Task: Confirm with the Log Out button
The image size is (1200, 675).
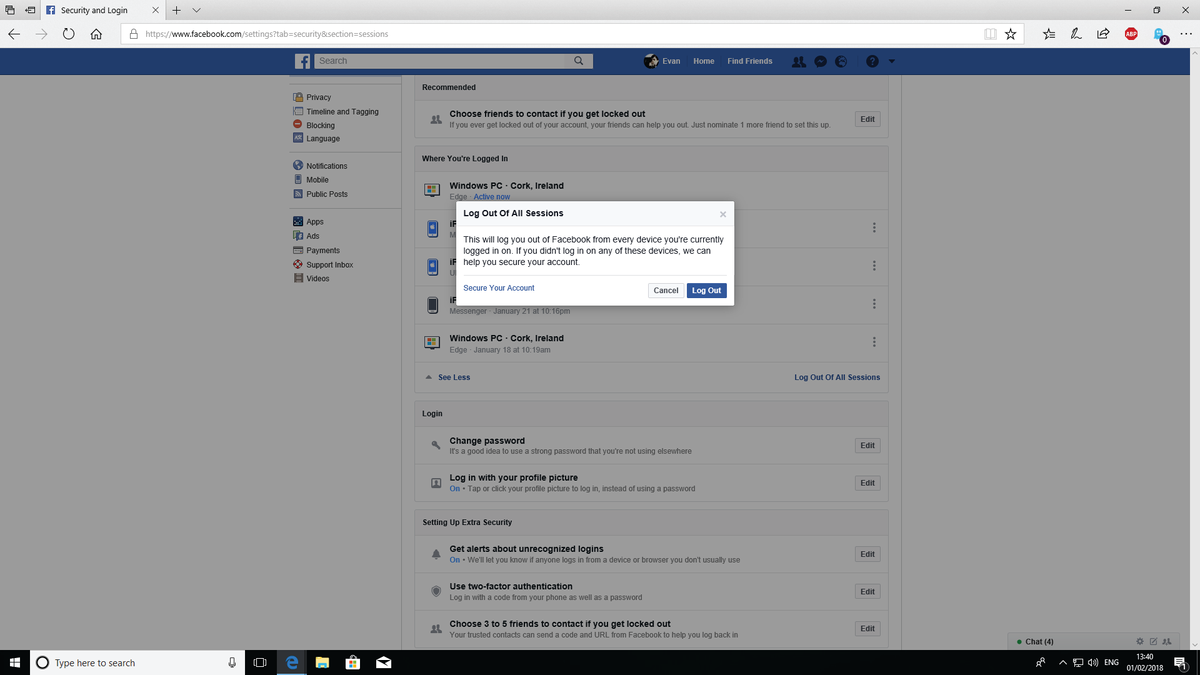Action: tap(706, 290)
